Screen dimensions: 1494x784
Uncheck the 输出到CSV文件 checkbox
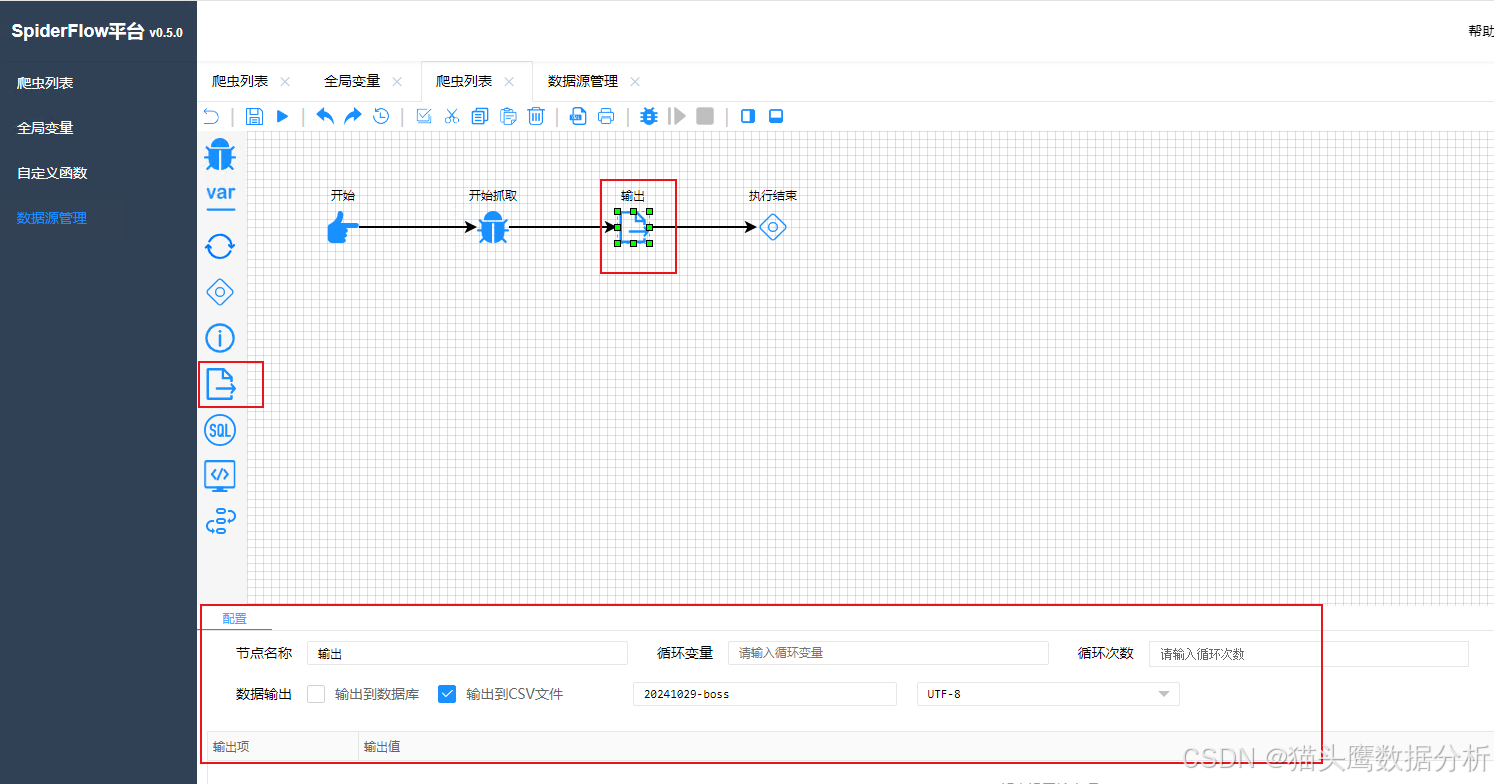point(447,693)
